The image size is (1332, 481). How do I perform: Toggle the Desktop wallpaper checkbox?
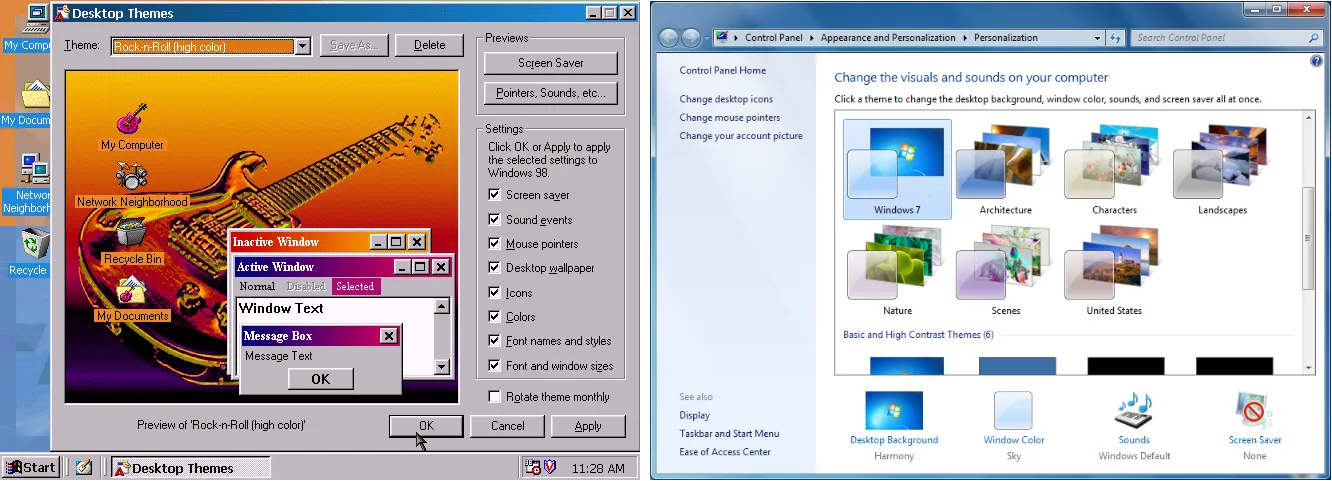[x=495, y=268]
